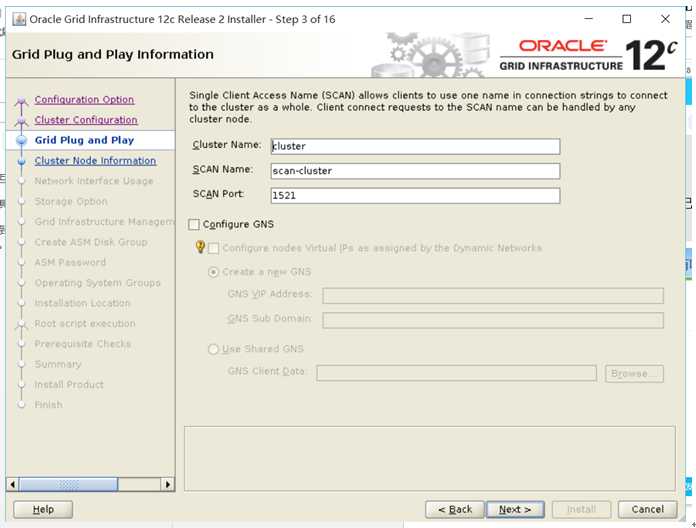Maximize the installer window
Viewport: 696px width, 528px height.
[x=627, y=19]
